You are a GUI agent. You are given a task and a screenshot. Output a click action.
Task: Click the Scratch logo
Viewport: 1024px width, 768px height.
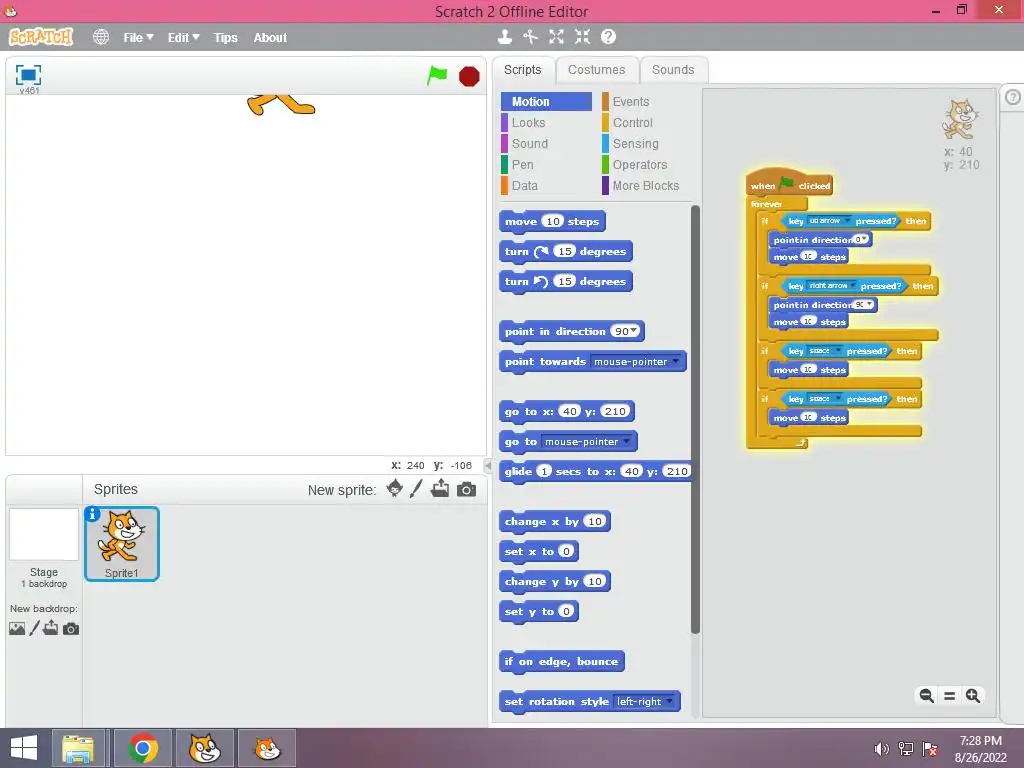pyautogui.click(x=40, y=37)
